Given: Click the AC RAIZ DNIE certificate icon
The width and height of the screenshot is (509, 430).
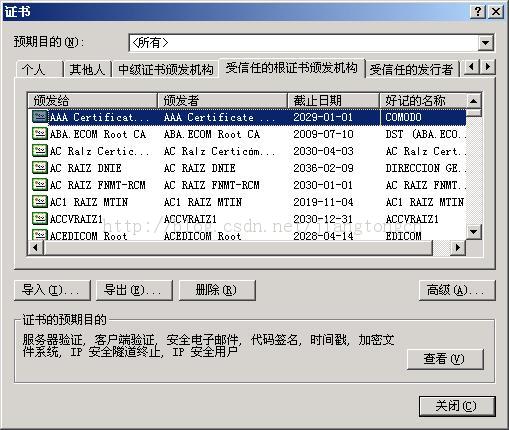Looking at the screenshot, I should 40,168.
